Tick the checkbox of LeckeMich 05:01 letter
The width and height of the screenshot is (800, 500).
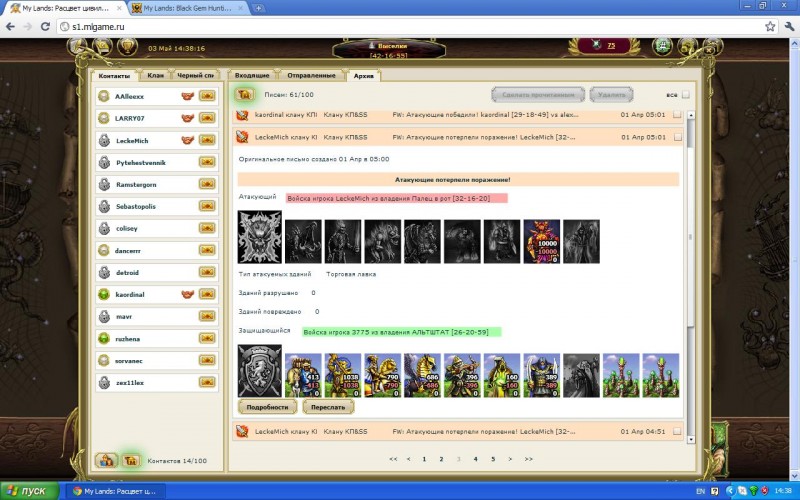[677, 137]
